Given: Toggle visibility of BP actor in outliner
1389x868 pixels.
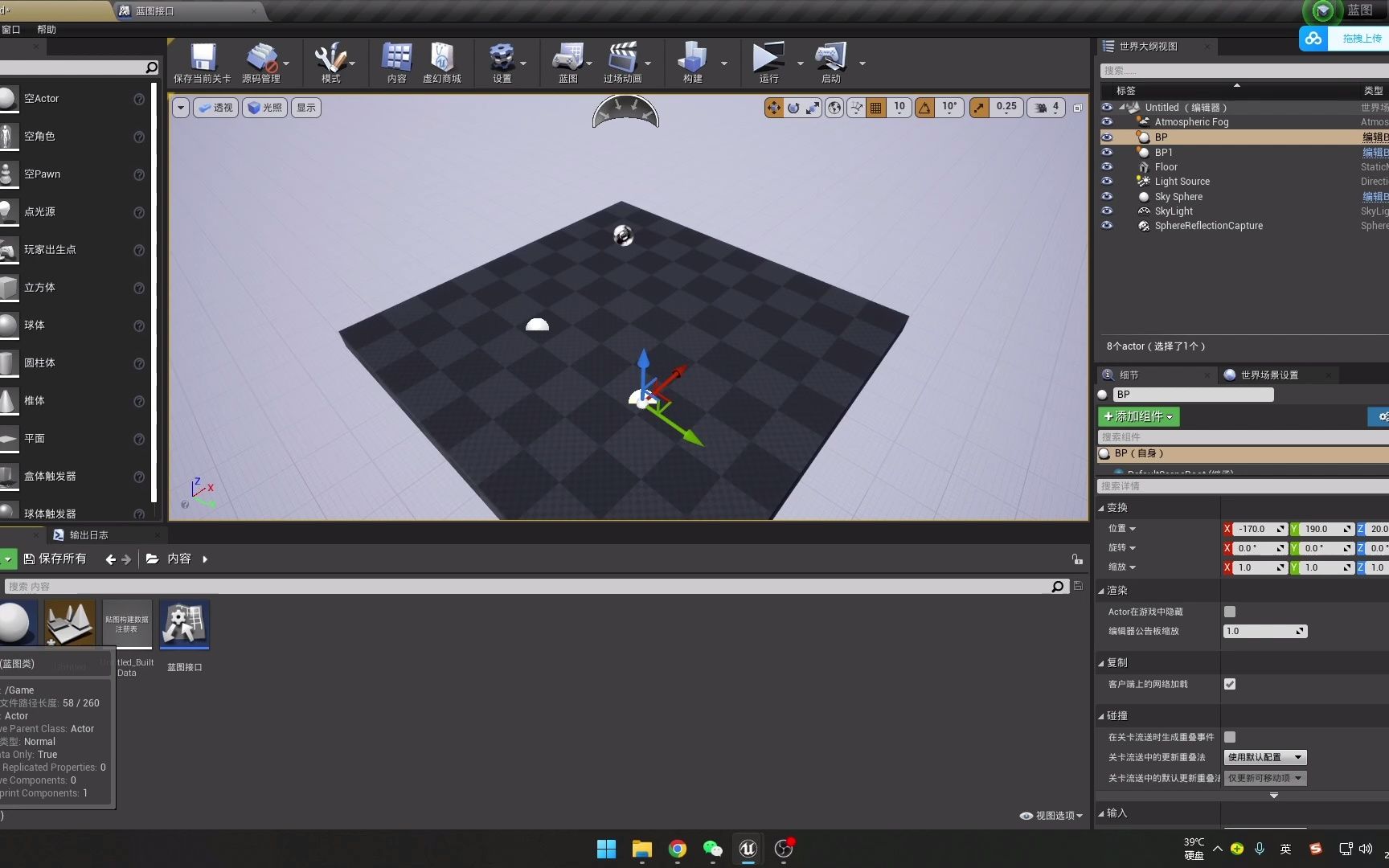Looking at the screenshot, I should pyautogui.click(x=1107, y=137).
